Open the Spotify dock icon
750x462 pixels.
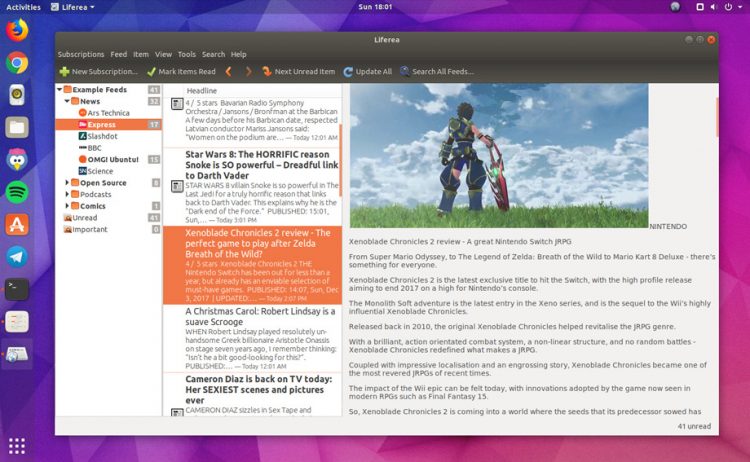pyautogui.click(x=17, y=192)
